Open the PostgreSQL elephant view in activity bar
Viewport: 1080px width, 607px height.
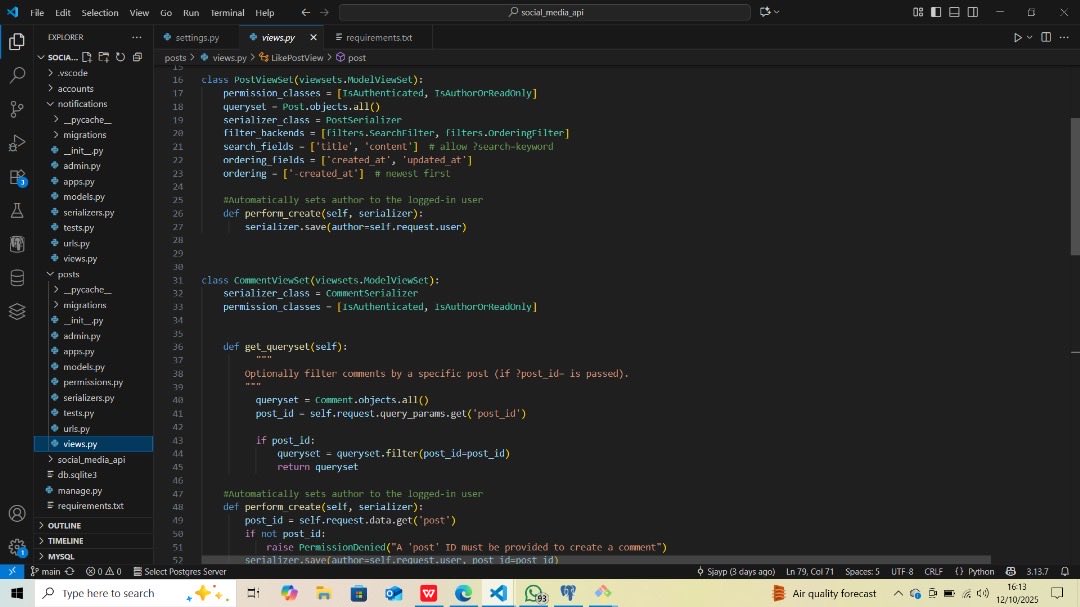click(x=17, y=244)
